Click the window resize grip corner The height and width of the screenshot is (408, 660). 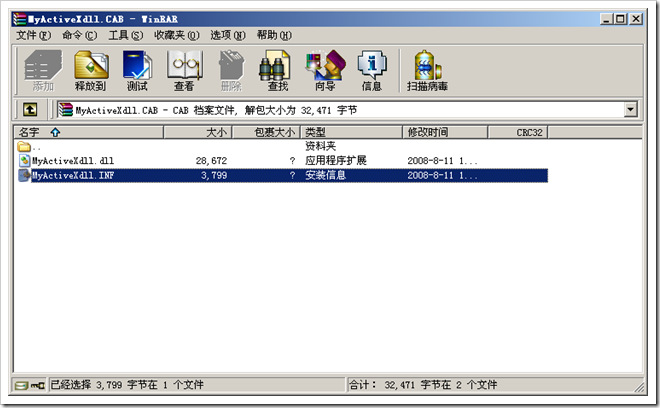(x=639, y=387)
